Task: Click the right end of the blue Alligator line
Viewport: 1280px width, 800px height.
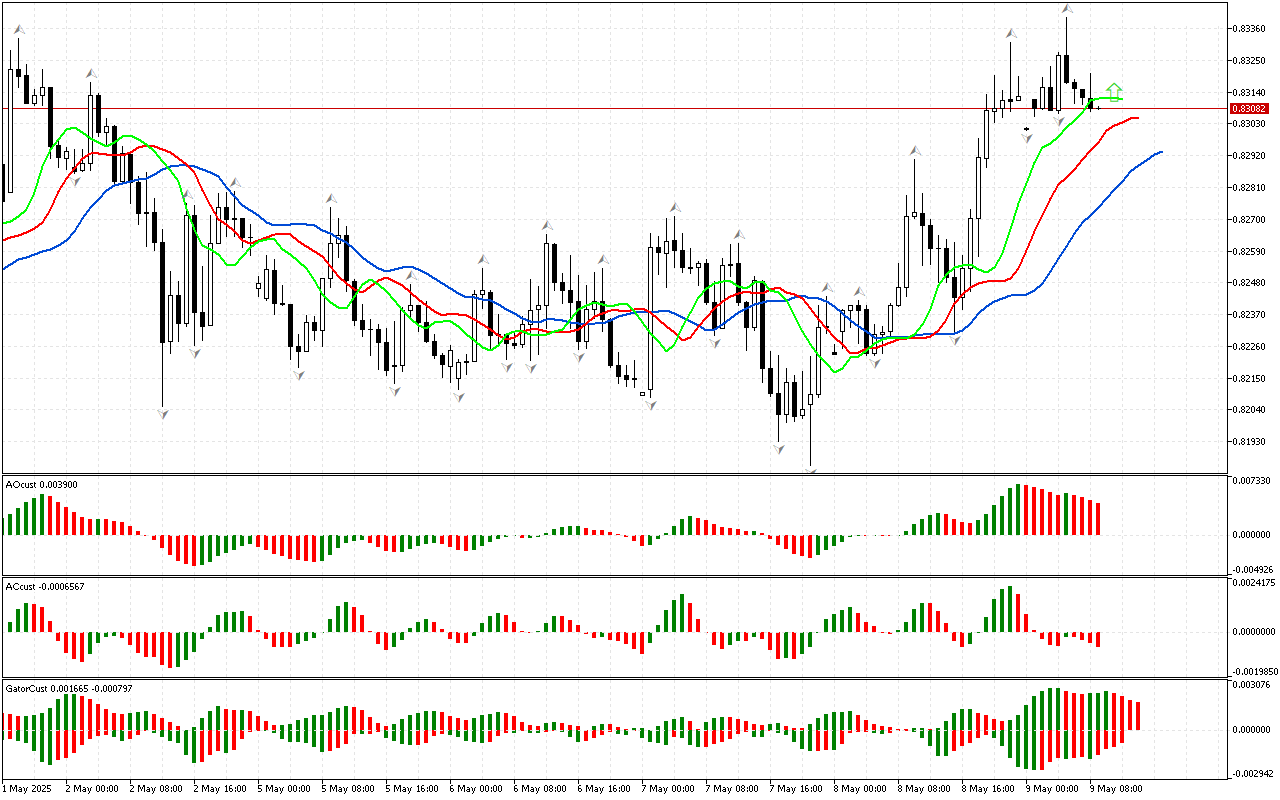Action: coord(1160,152)
